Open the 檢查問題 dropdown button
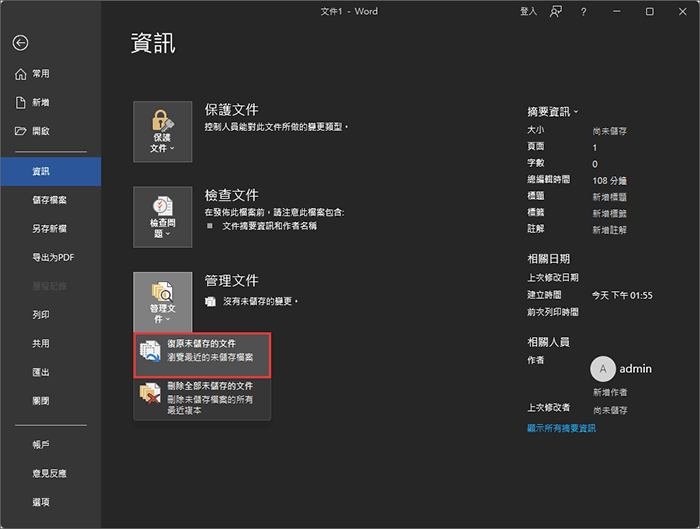700x529 pixels. pos(162,217)
